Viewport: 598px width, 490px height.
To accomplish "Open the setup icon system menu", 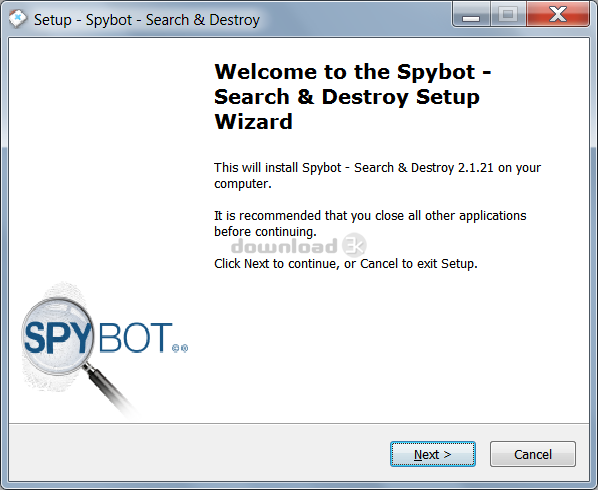I will [18, 18].
